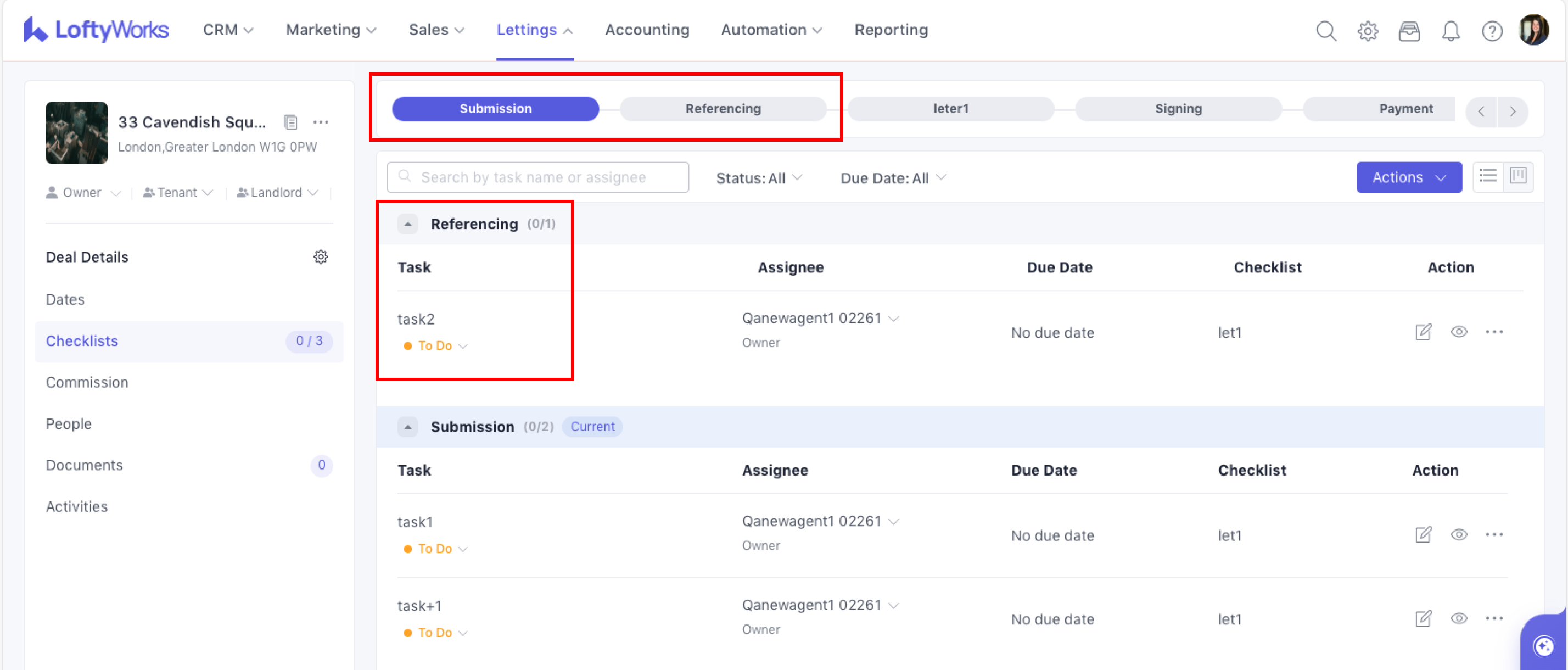Click the document icon beside property name
Viewport: 1568px width, 670px height.
pyautogui.click(x=291, y=122)
